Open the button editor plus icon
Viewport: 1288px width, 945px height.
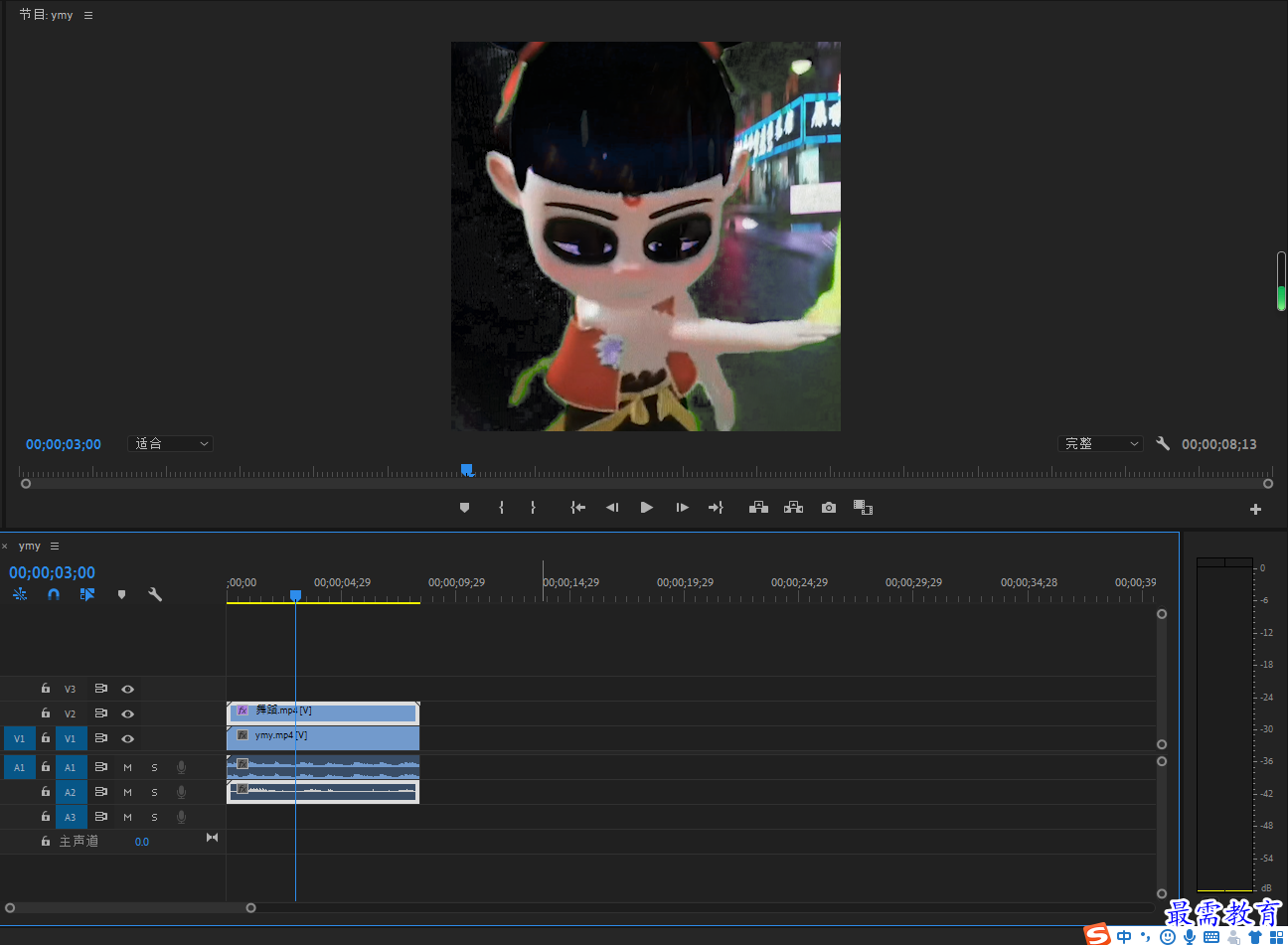coord(1255,509)
